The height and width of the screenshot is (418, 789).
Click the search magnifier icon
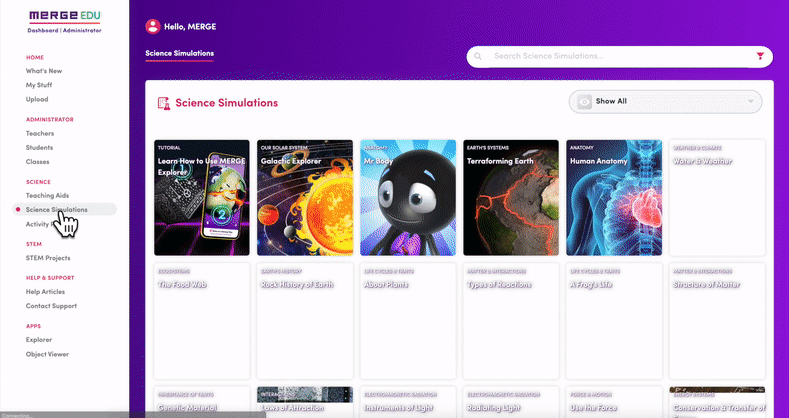click(x=478, y=56)
